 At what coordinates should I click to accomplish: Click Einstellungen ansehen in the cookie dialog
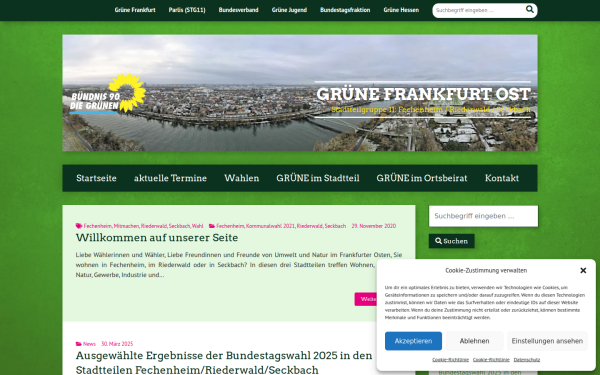(x=547, y=341)
